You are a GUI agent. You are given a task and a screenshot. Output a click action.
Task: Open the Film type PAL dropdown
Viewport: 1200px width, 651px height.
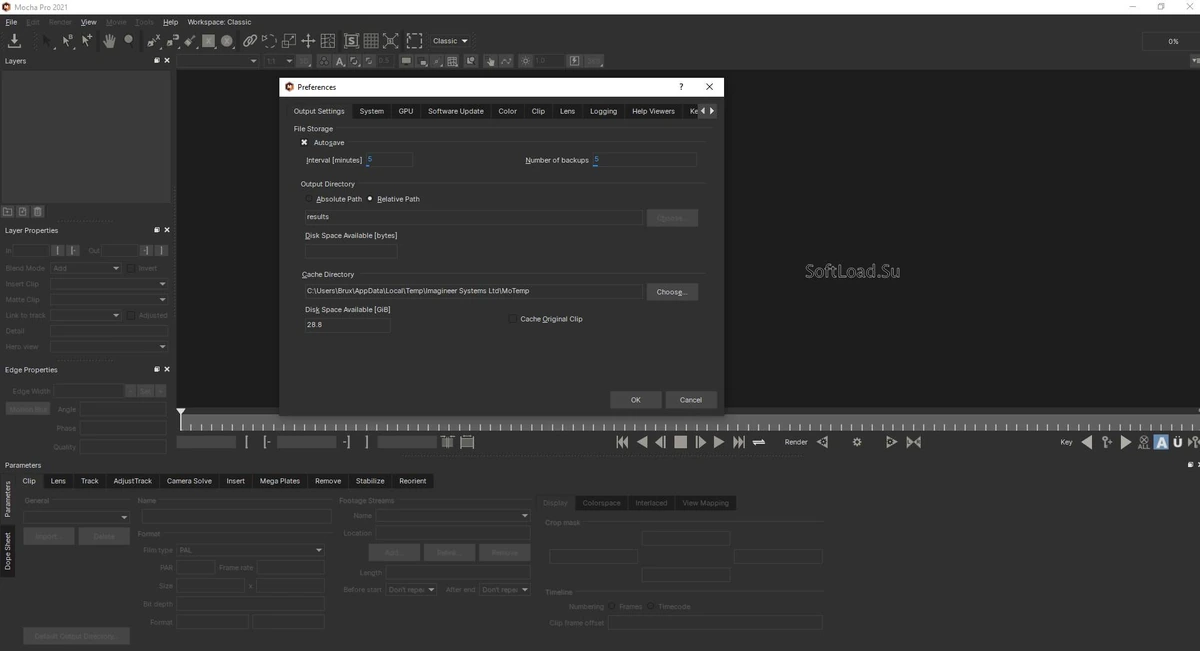tap(250, 550)
